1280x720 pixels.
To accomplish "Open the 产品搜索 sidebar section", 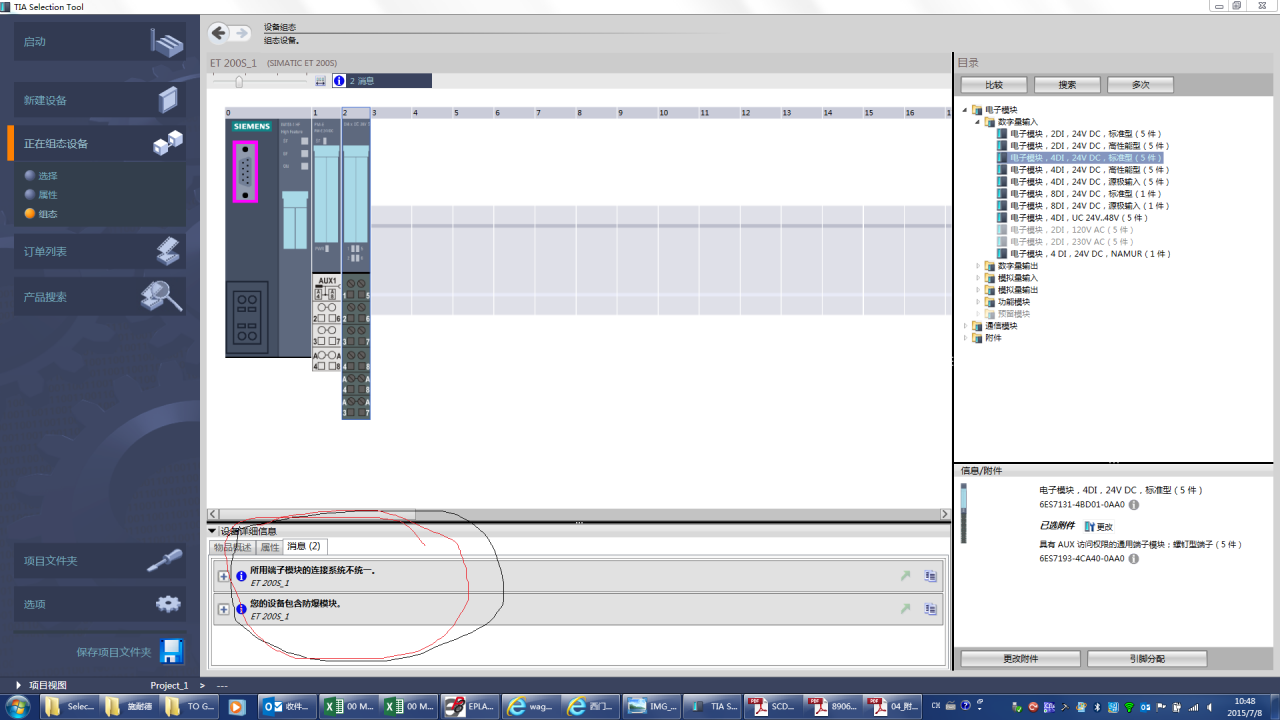I will [100, 297].
